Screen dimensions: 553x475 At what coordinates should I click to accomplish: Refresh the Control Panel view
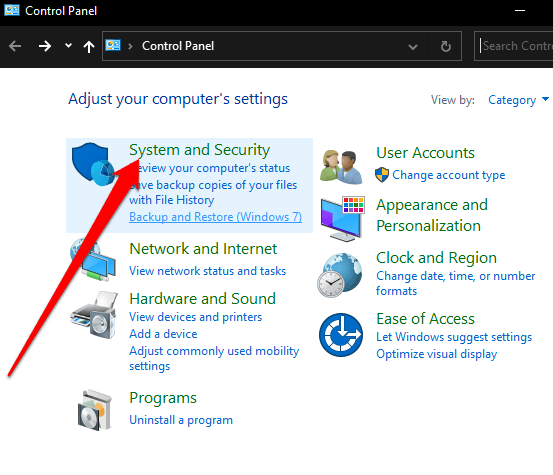(446, 46)
